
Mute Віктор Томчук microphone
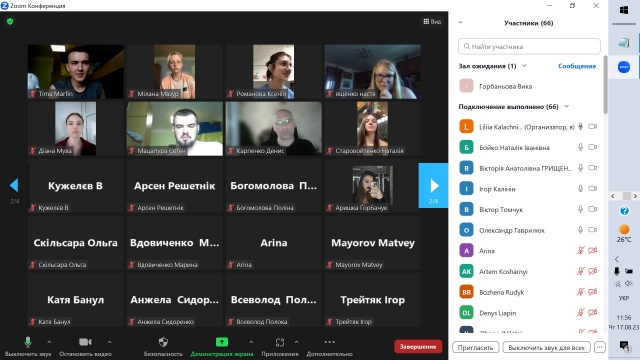[580, 209]
